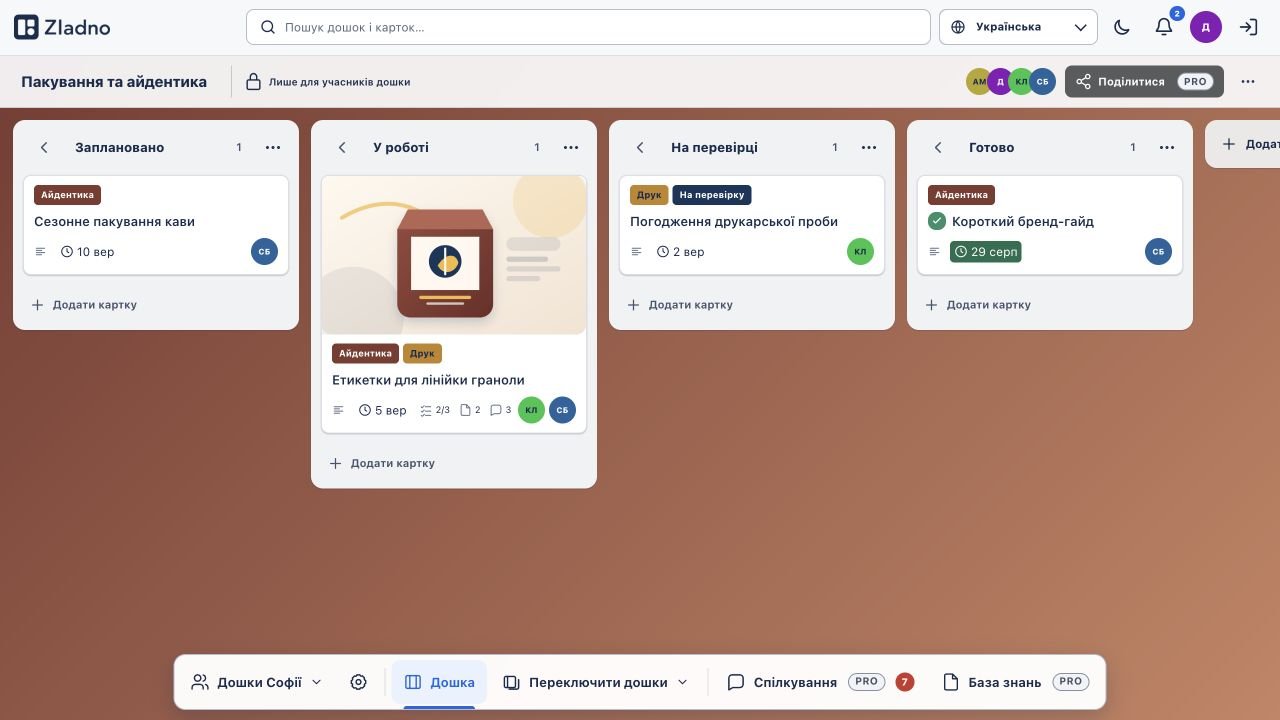Collapse the Заплановано list

[x=44, y=147]
